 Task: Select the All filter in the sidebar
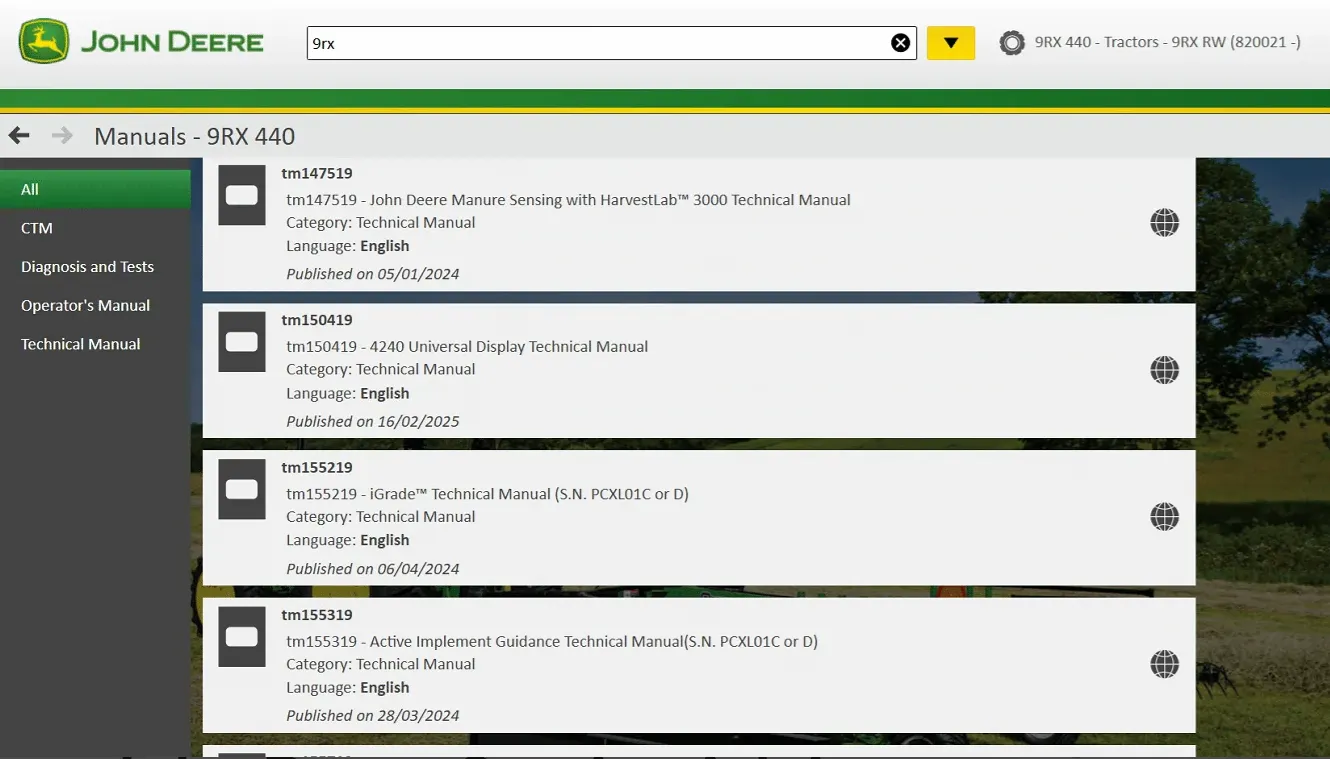tap(29, 189)
